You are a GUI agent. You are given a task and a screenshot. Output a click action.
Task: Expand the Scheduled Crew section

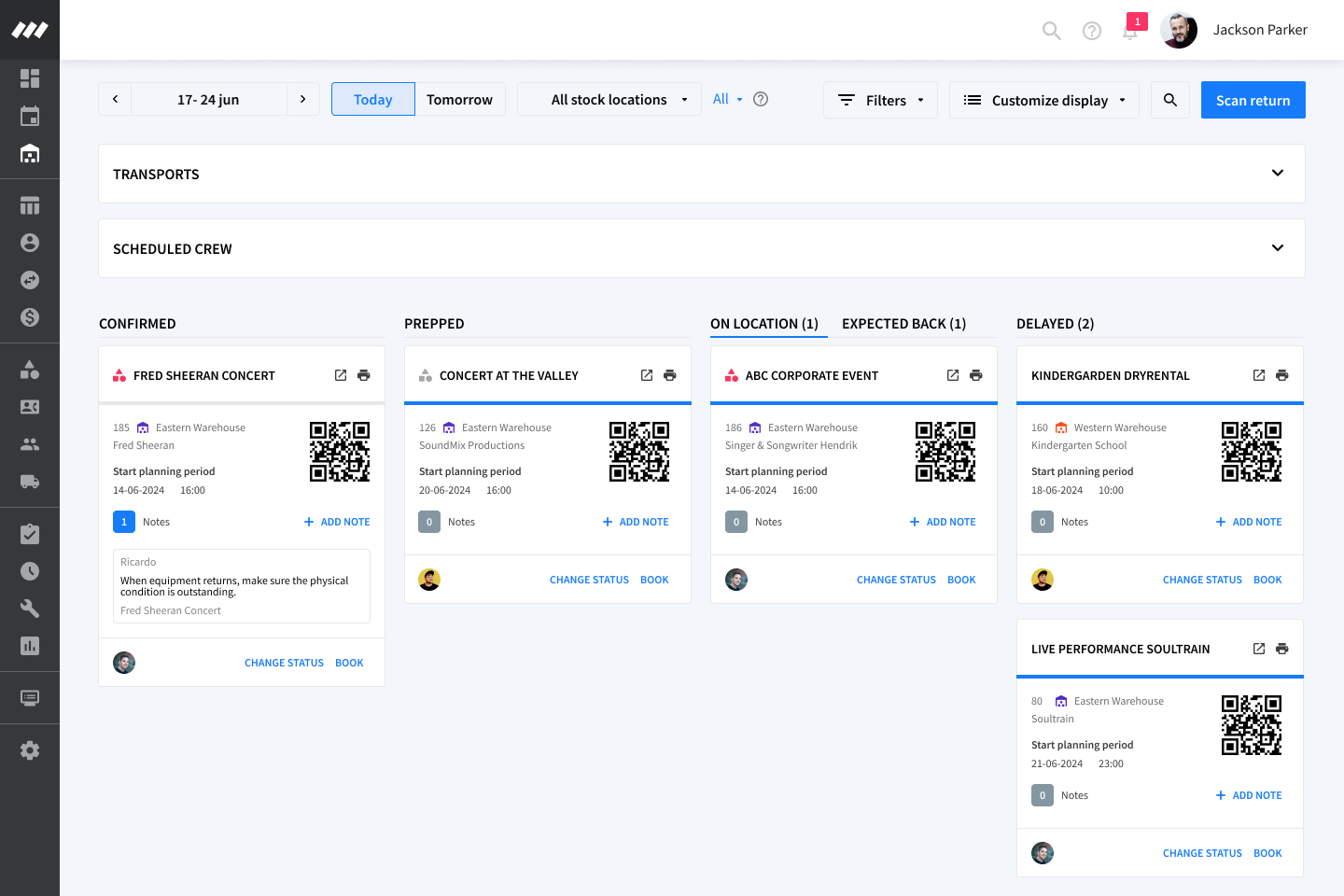click(1278, 248)
